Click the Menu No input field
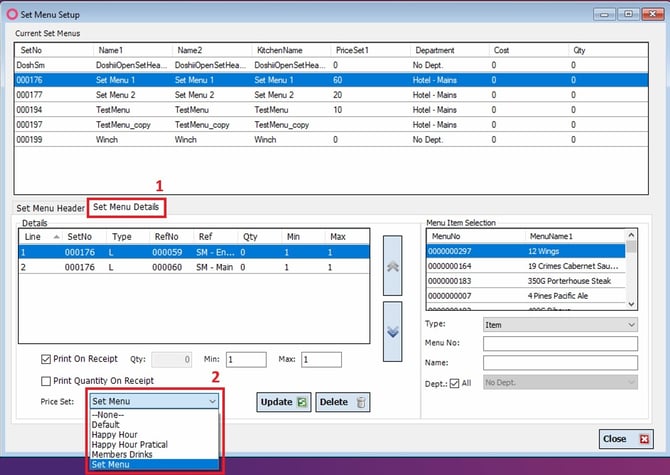The image size is (670, 475). (x=560, y=343)
